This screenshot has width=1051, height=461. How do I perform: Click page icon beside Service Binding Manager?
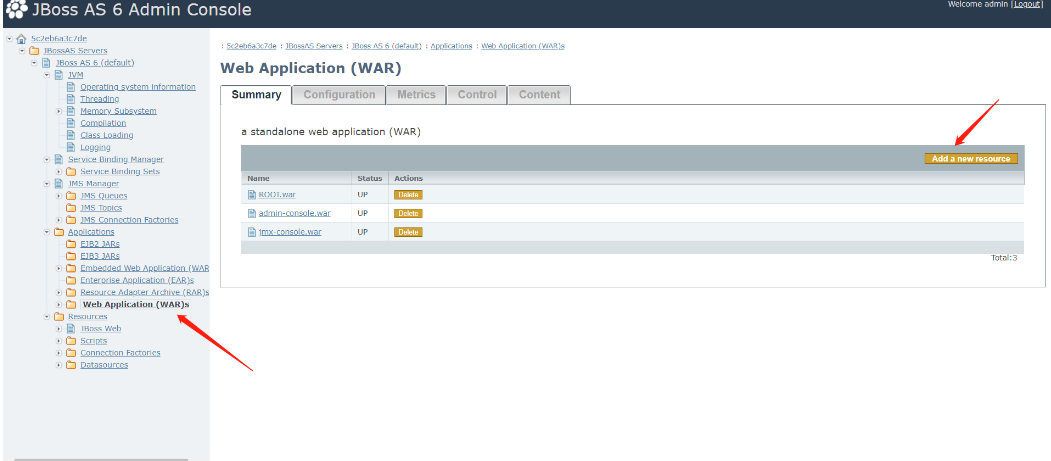pos(58,159)
